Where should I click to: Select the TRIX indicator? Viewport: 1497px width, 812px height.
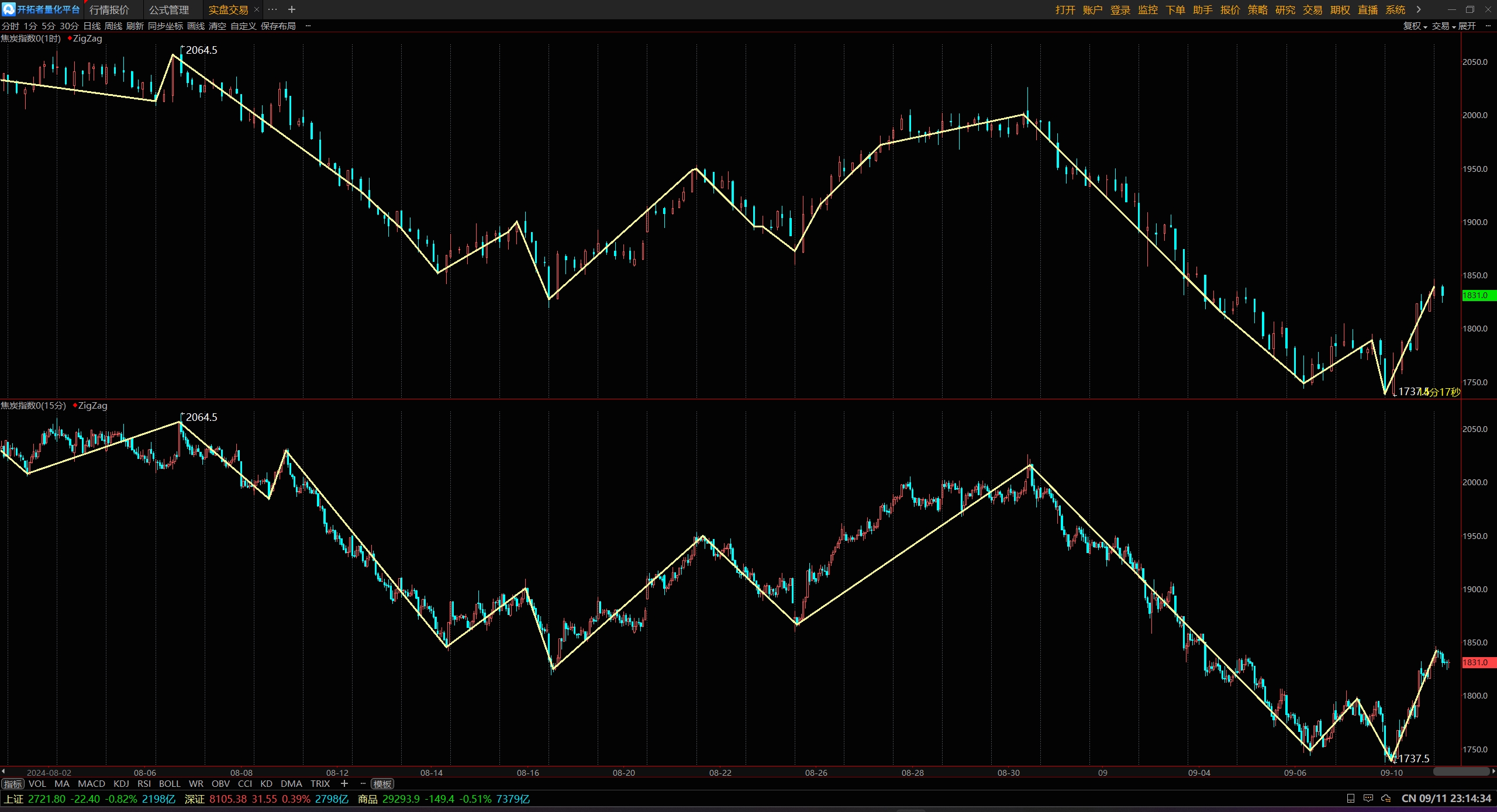(x=320, y=783)
